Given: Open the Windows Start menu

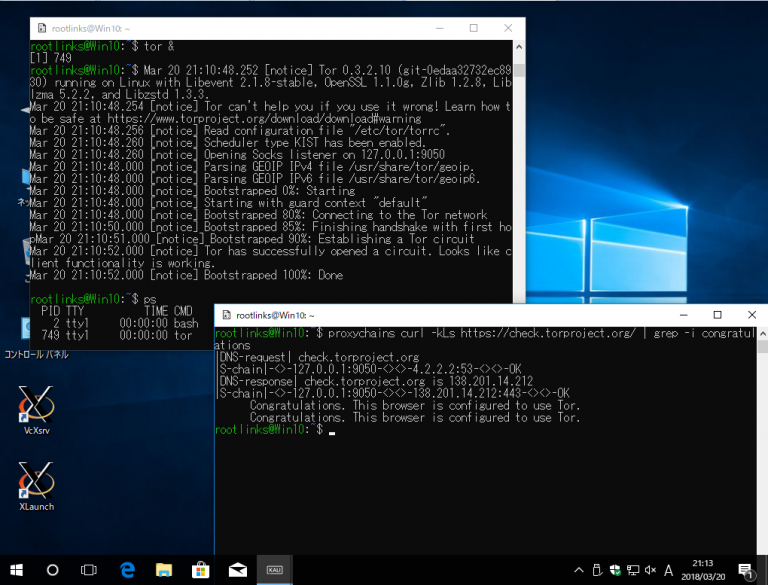Looking at the screenshot, I should pyautogui.click(x=16, y=570).
